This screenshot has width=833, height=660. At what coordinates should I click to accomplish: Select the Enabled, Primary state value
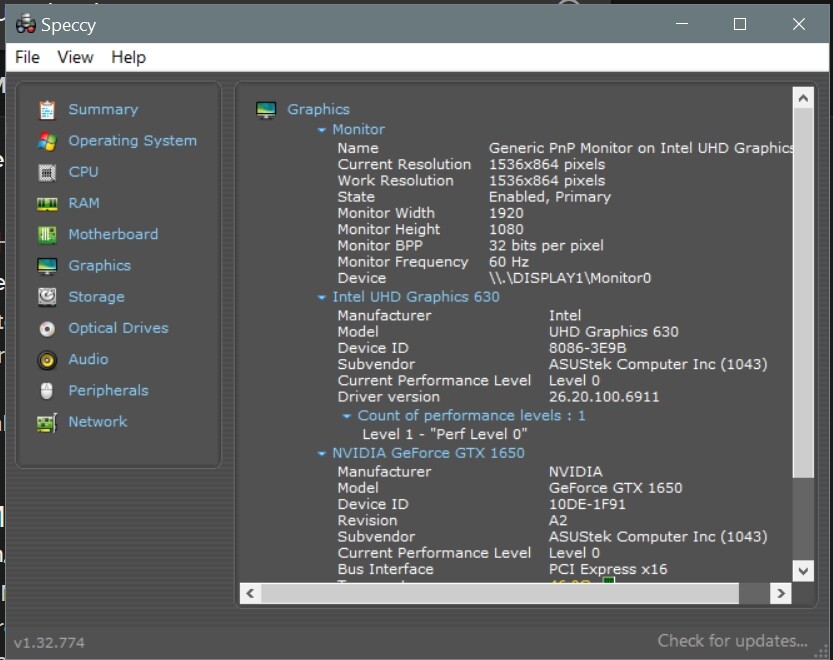pos(550,197)
